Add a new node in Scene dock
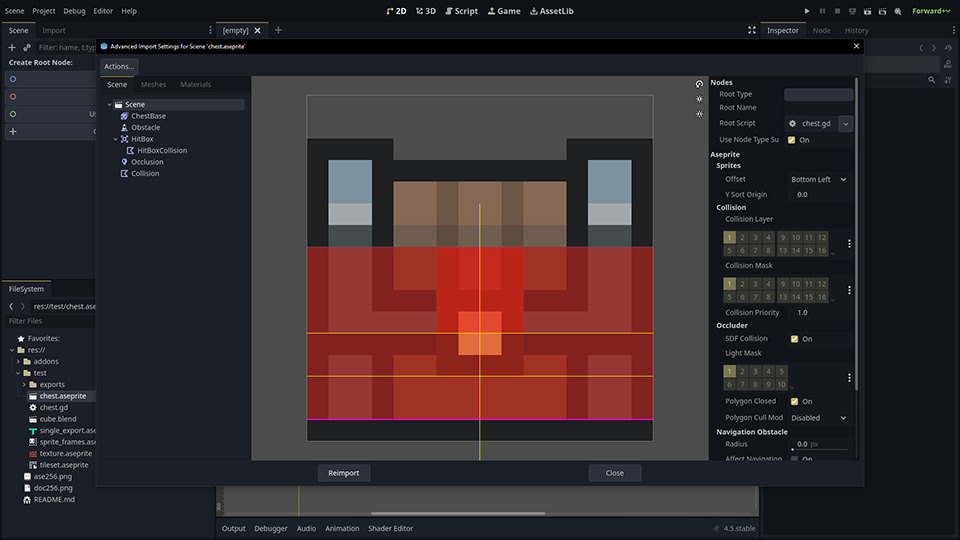This screenshot has height=540, width=960. 12,47
